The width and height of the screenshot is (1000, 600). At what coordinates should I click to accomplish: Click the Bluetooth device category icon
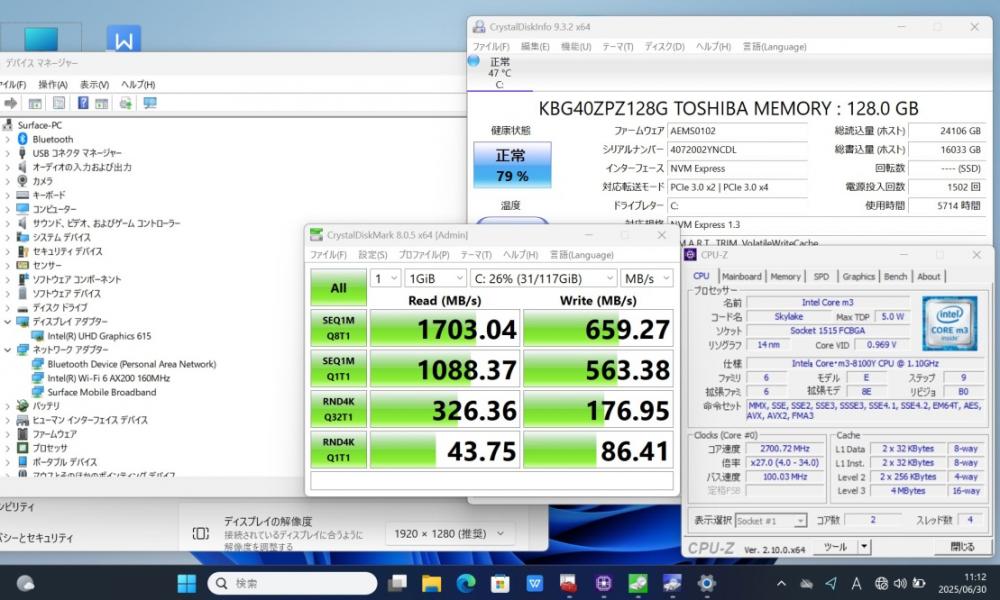[x=22, y=139]
